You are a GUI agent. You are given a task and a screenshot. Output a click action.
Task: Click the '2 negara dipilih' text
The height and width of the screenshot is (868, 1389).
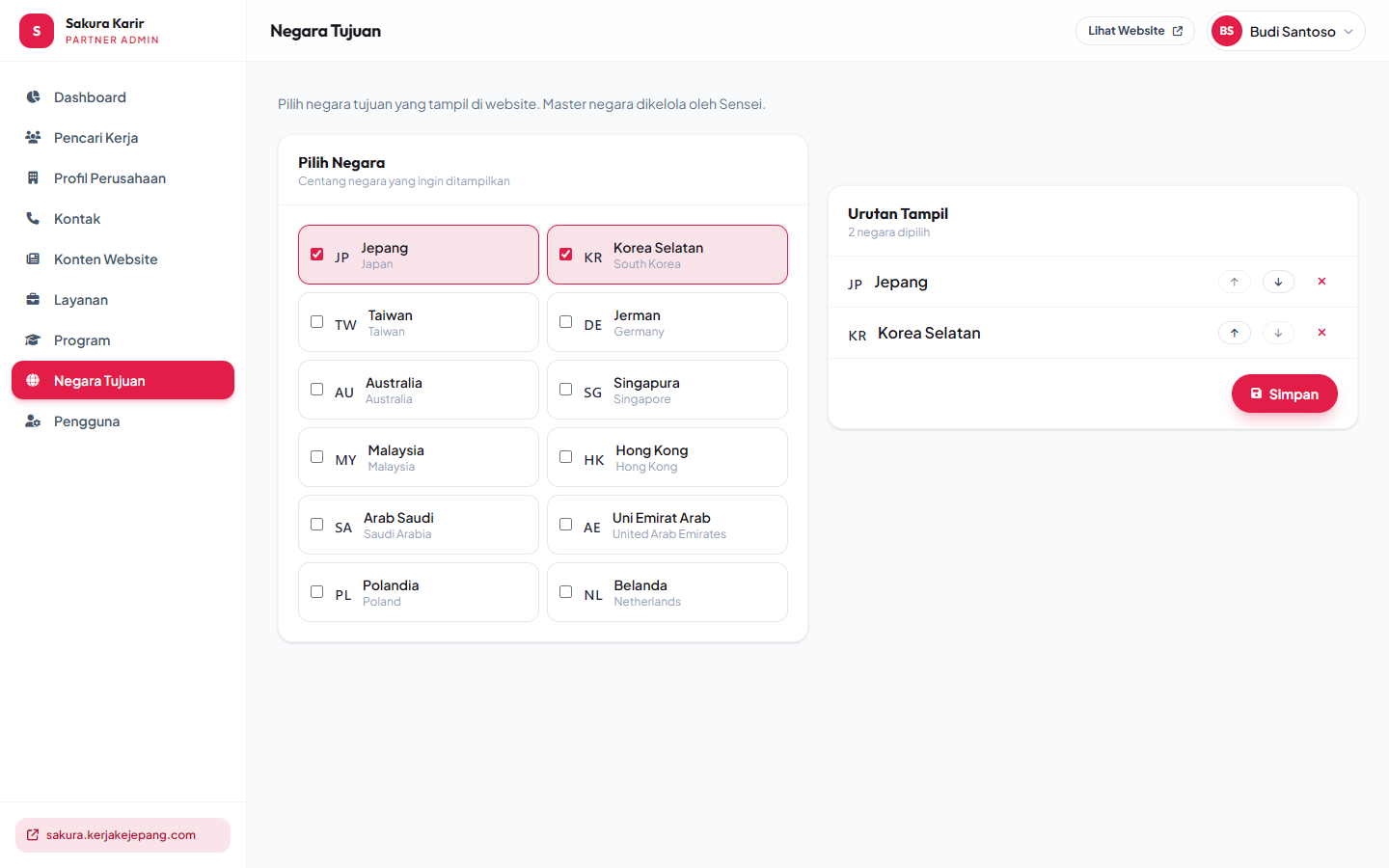[x=888, y=232]
